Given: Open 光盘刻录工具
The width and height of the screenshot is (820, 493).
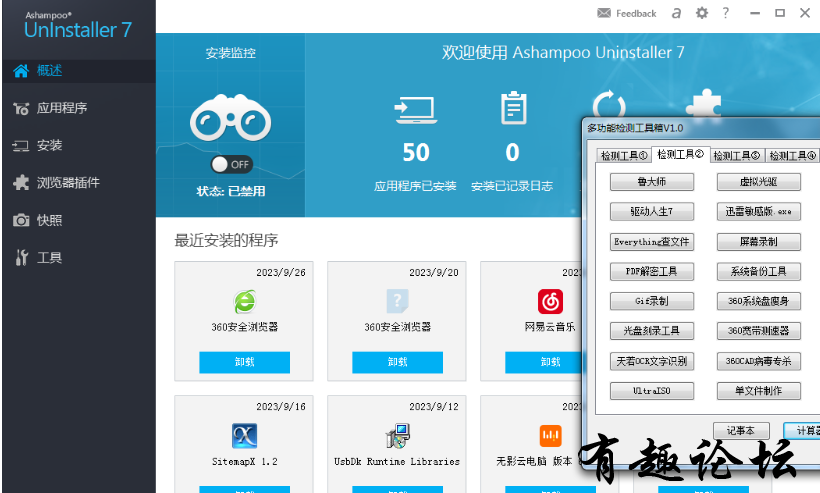Looking at the screenshot, I should [652, 331].
